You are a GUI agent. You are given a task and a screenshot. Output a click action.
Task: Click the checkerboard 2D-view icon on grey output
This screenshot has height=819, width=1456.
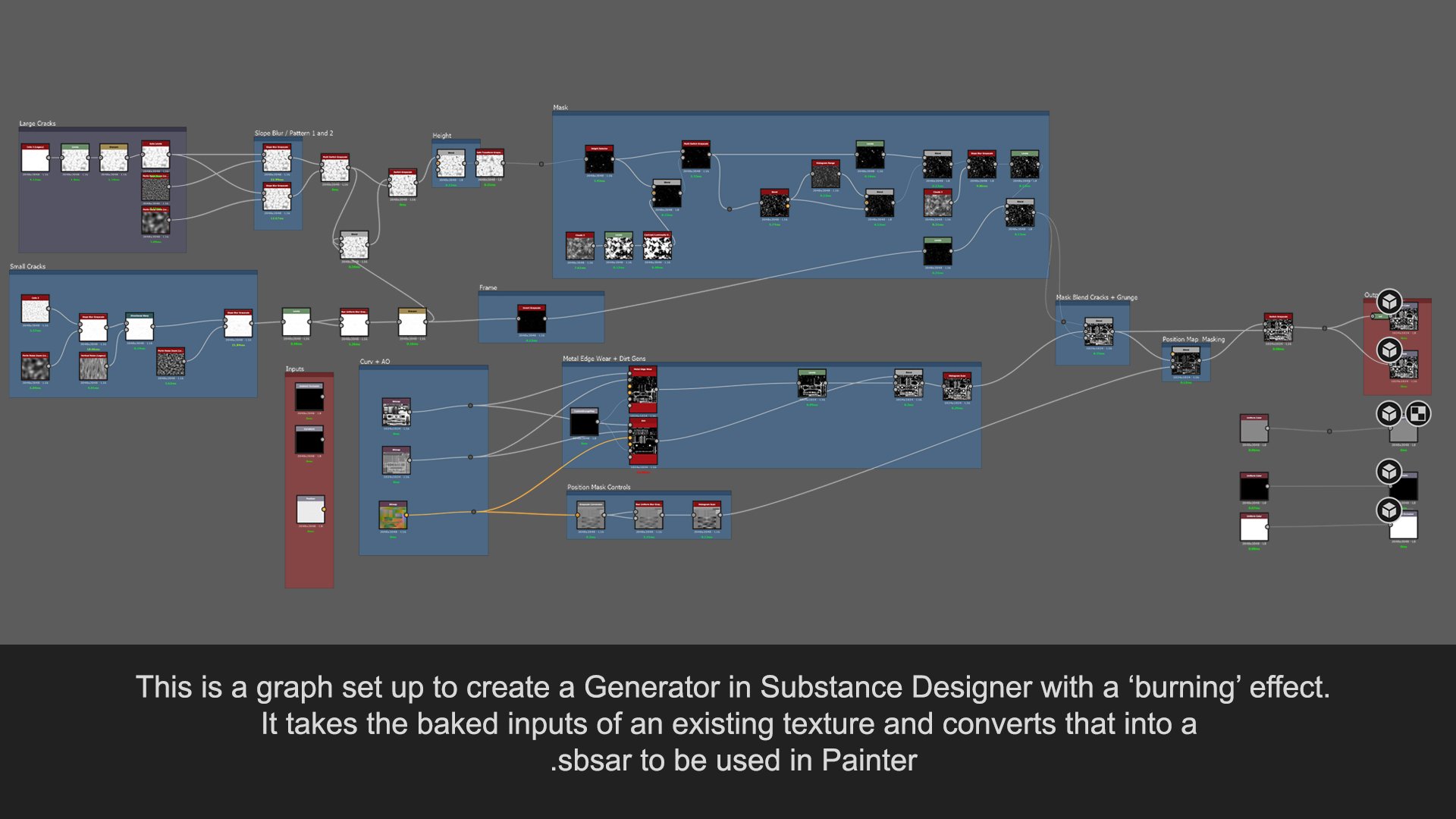tap(1417, 413)
